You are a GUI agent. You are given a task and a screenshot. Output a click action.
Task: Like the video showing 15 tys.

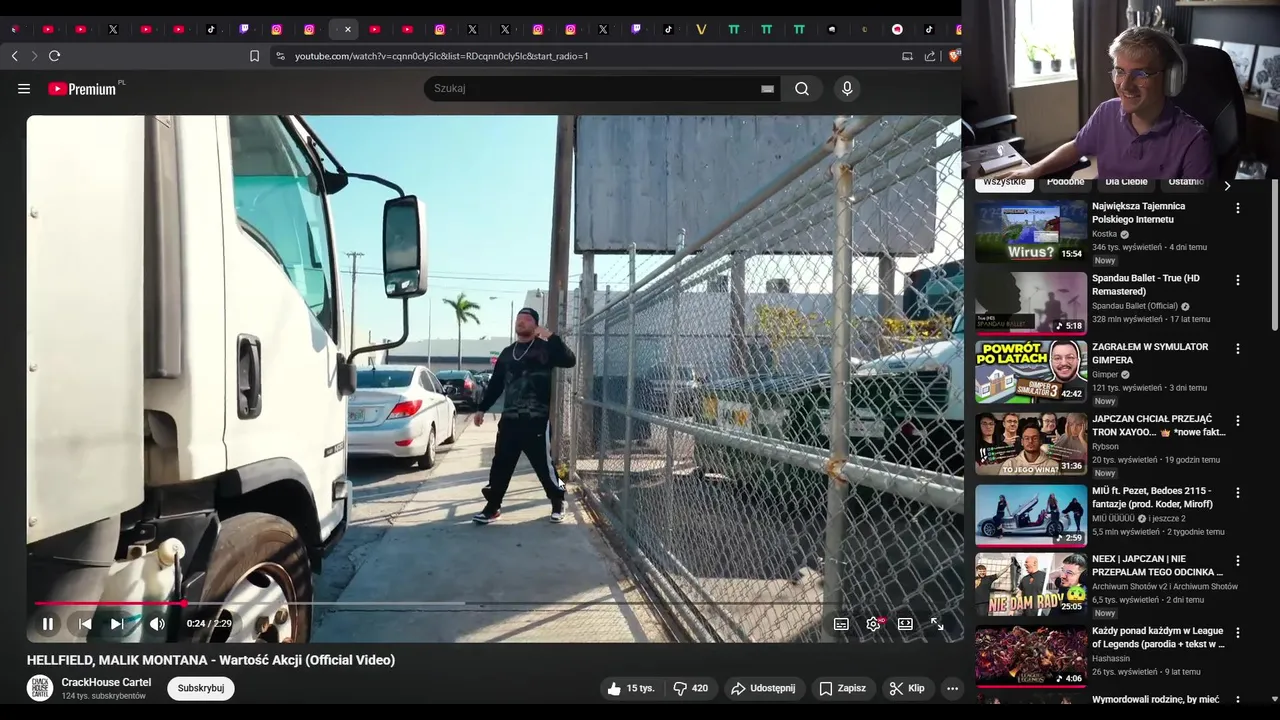point(631,688)
